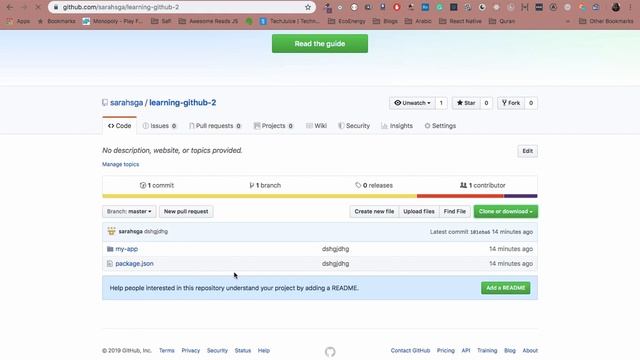Expand the Awesome Reads JS bookmarks folder
Viewport: 640px width, 360px height.
(x=209, y=21)
